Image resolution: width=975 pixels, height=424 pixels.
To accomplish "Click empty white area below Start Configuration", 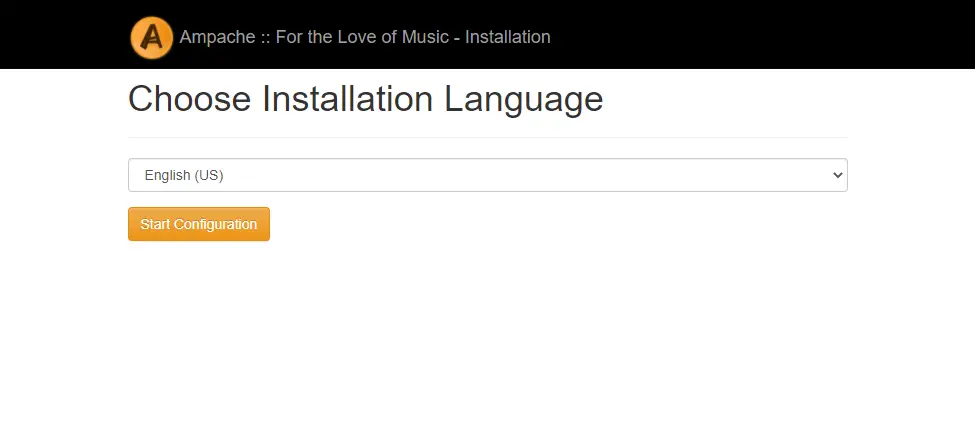I will pyautogui.click(x=488, y=330).
